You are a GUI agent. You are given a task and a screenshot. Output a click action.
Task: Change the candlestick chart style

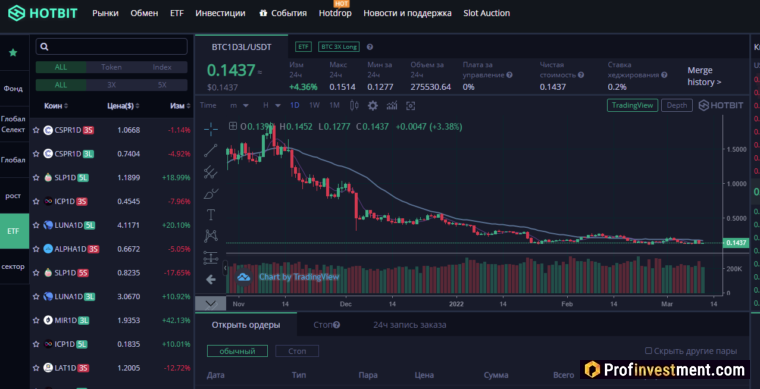point(354,106)
